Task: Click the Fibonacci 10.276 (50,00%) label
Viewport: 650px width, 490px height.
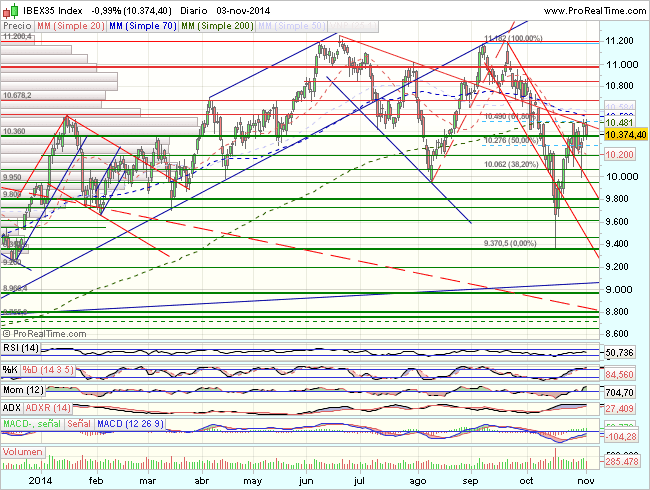Action: [x=511, y=141]
